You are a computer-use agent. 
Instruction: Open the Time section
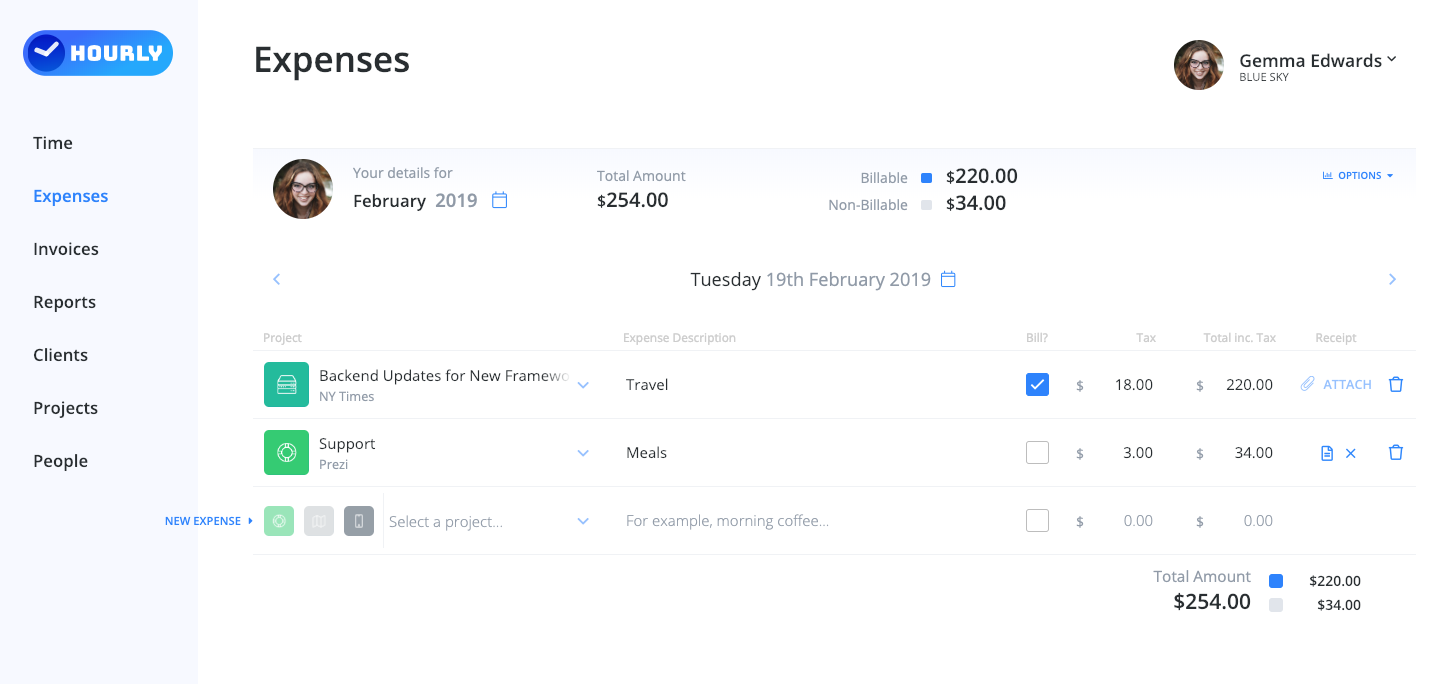[53, 143]
